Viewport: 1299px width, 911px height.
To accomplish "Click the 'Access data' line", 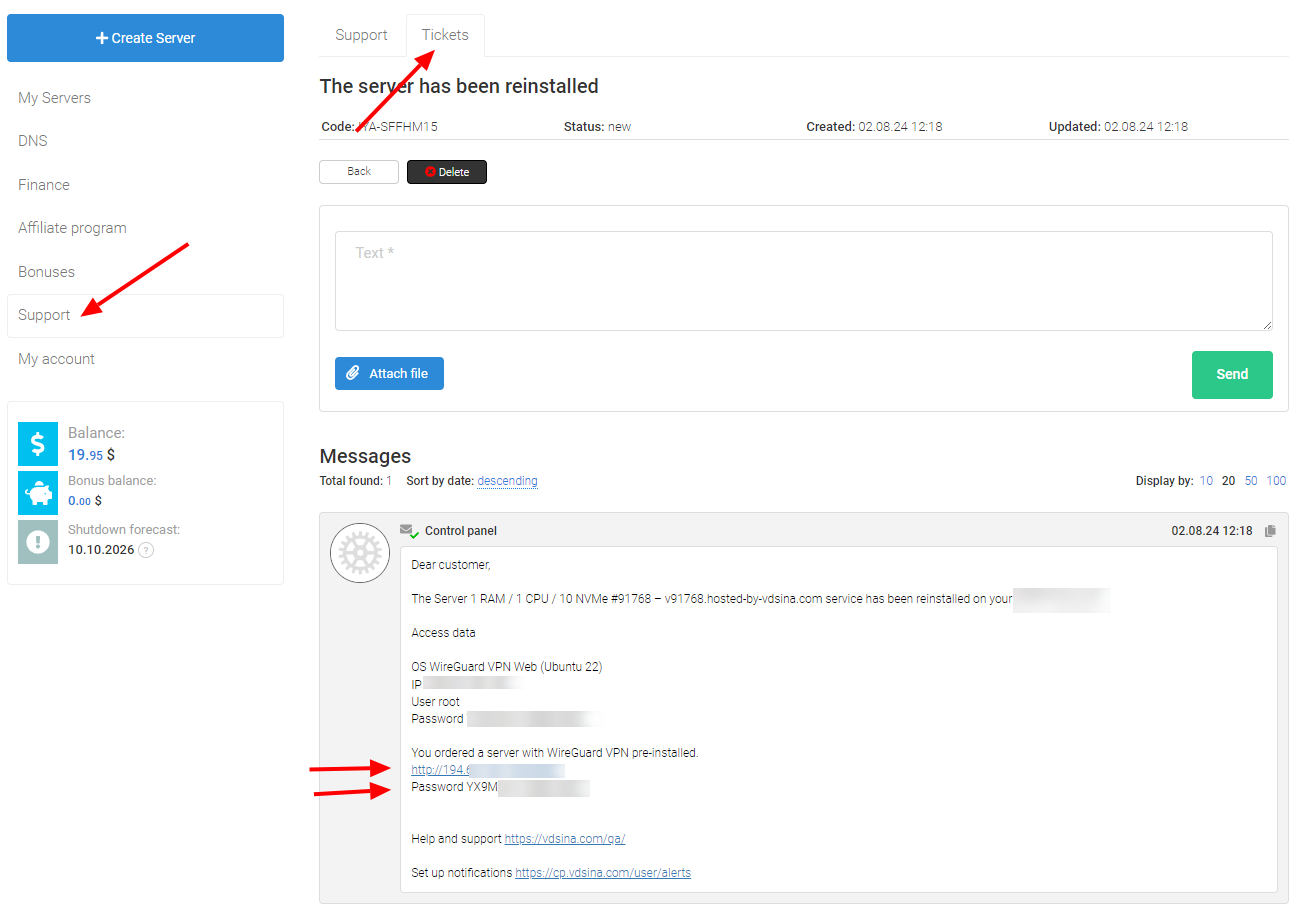I will tap(444, 633).
